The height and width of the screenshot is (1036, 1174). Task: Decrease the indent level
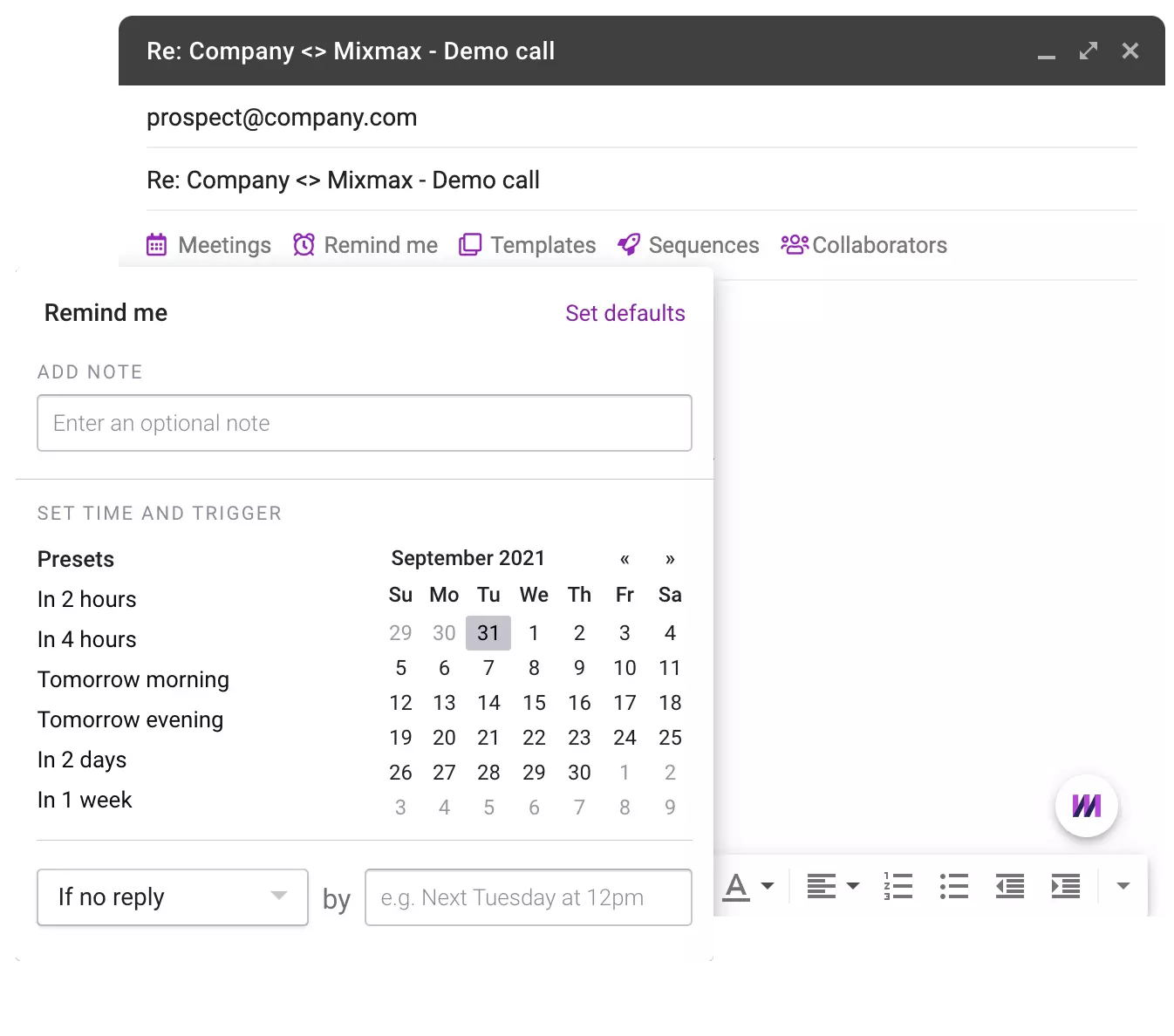1010,886
